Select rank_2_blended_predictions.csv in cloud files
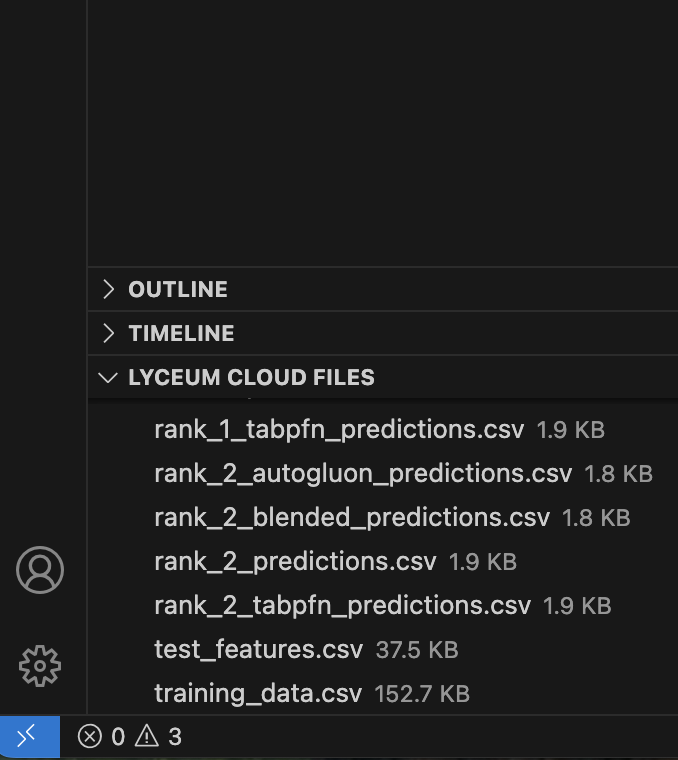The image size is (678, 760). tap(352, 517)
